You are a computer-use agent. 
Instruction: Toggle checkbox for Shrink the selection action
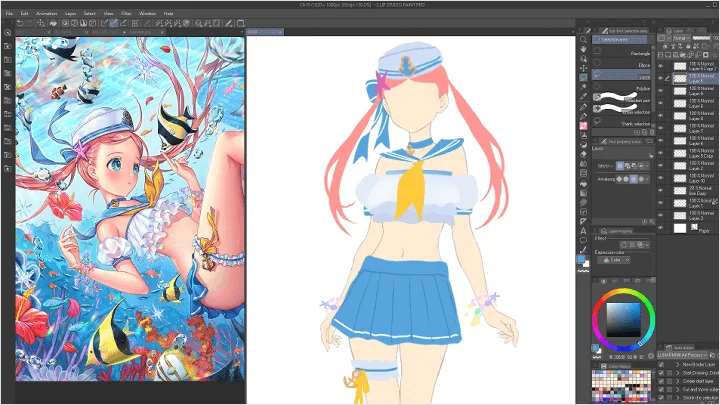click(x=661, y=398)
